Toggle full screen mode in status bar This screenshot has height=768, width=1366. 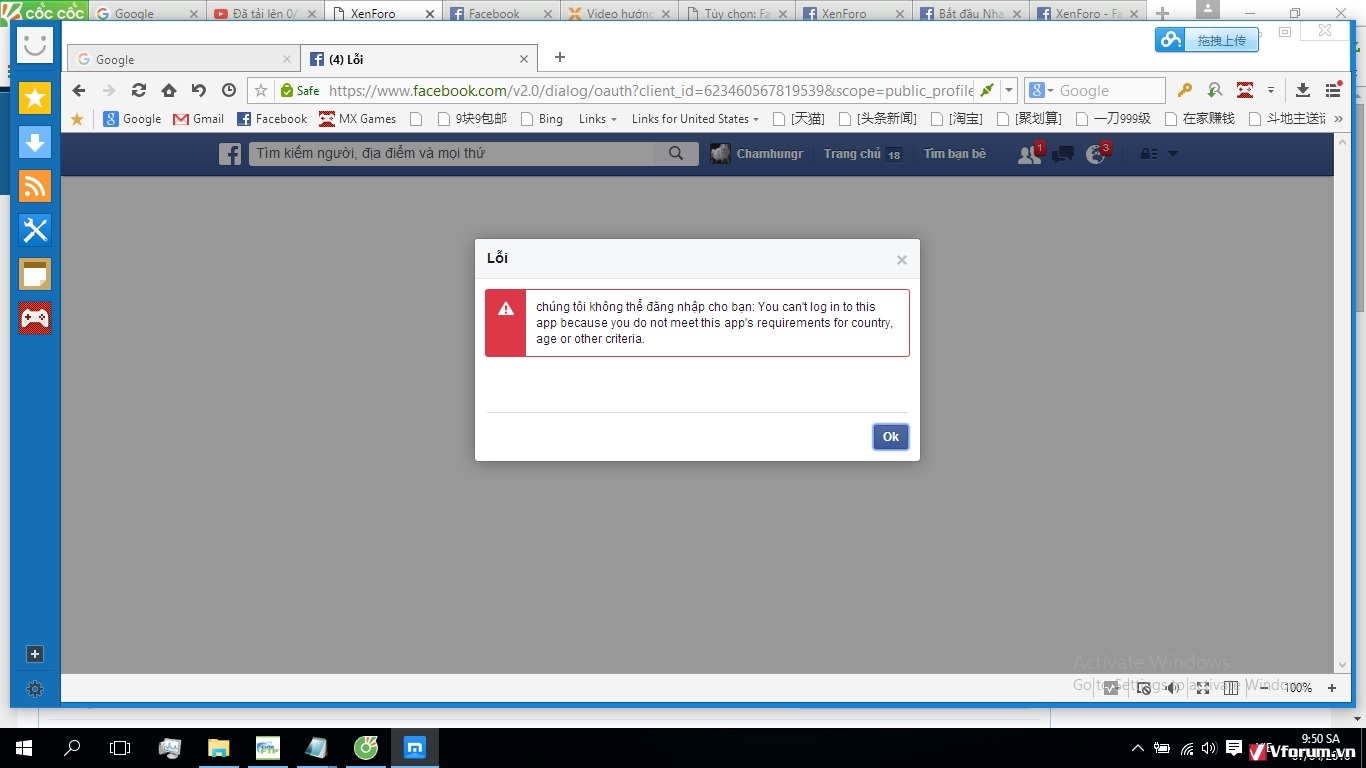[1203, 688]
